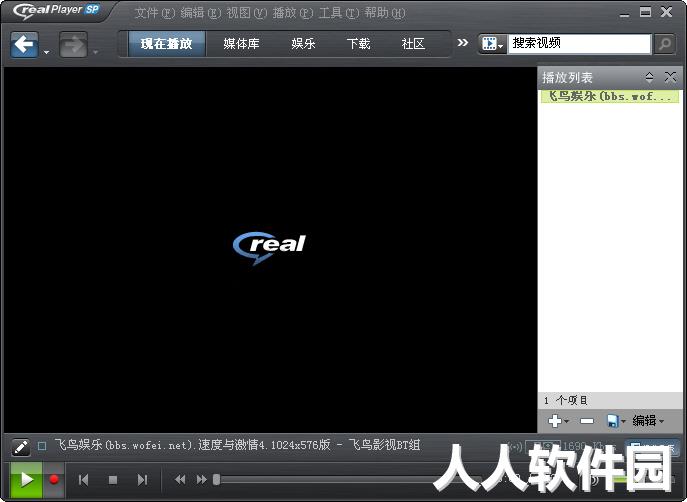Click the pencil edit clip info icon
This screenshot has width=687, height=502.
click(x=21, y=447)
